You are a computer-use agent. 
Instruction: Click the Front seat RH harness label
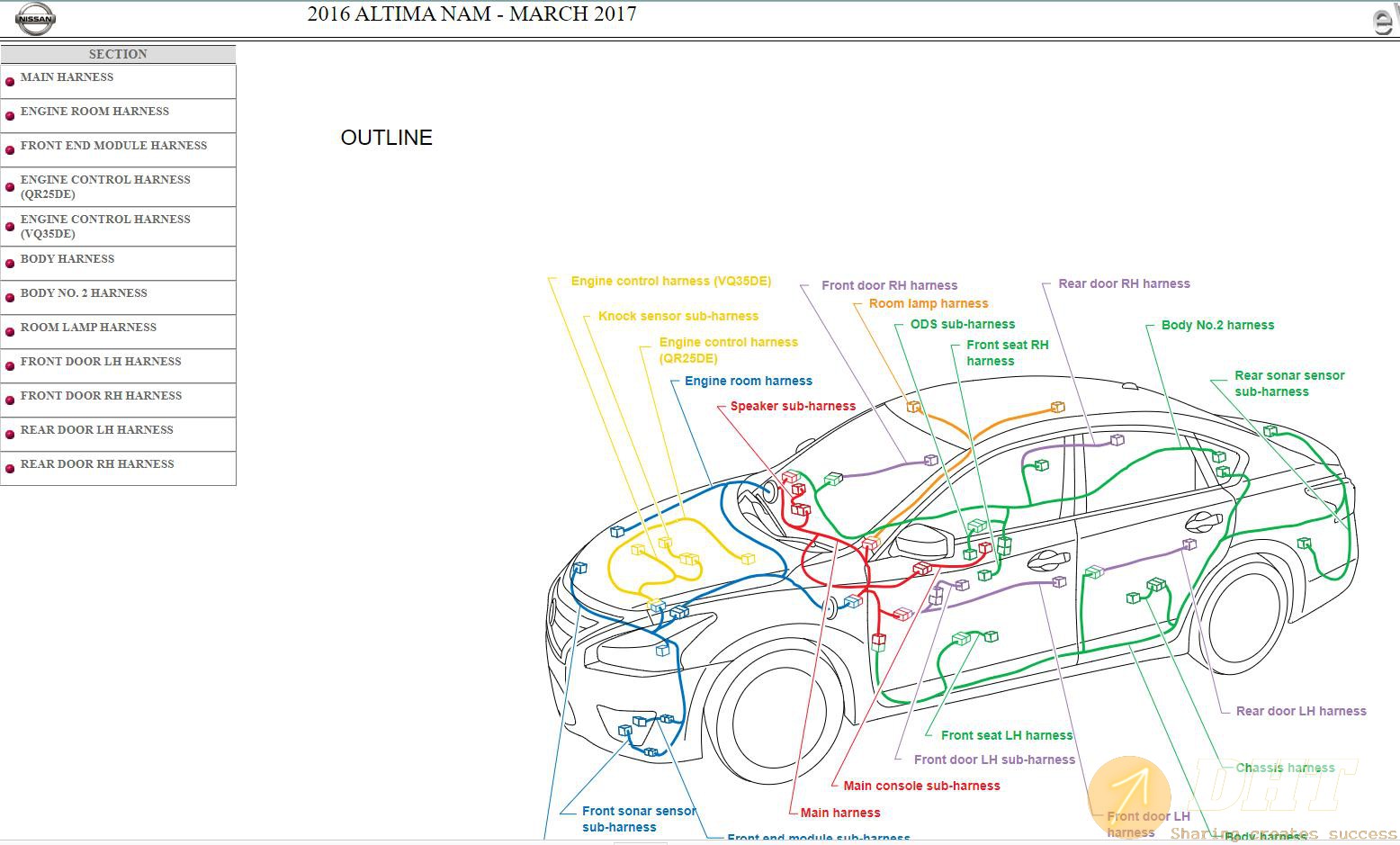click(1008, 353)
